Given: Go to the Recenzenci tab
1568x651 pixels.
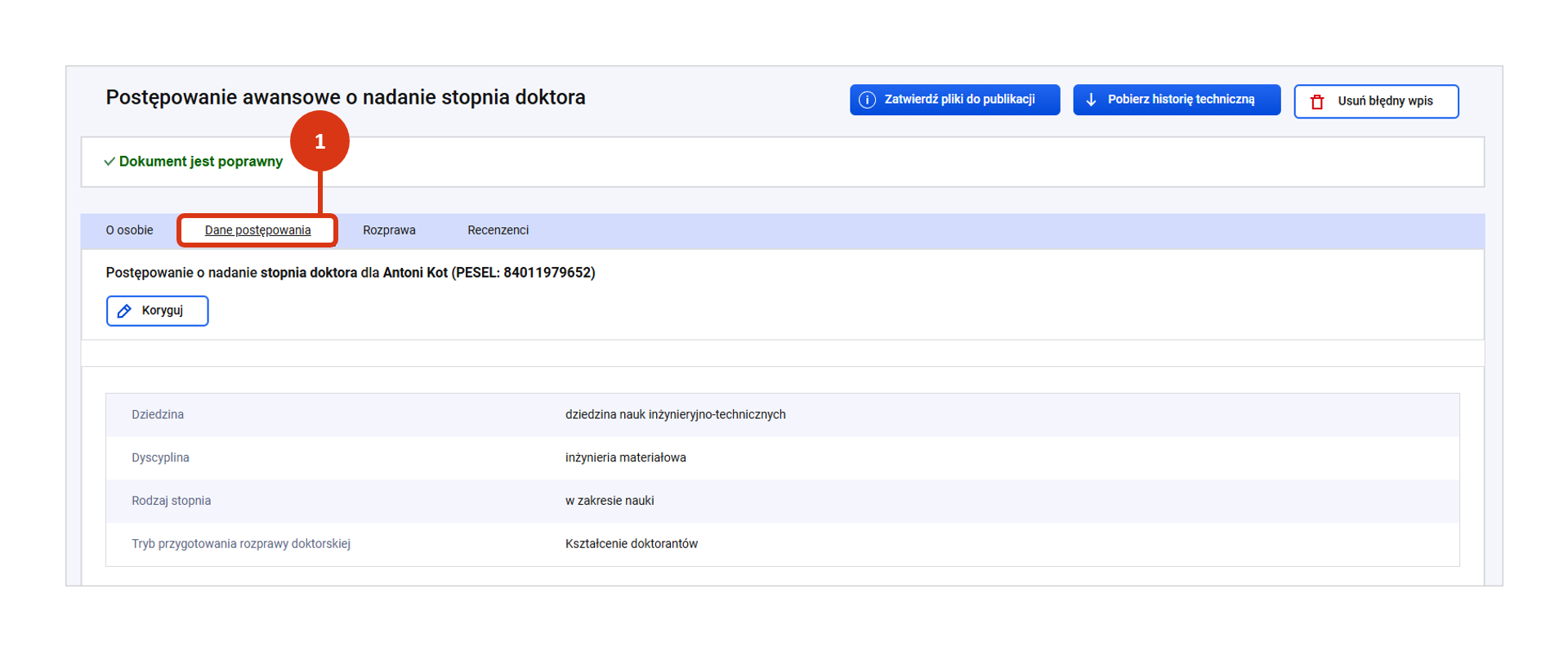Looking at the screenshot, I should (x=498, y=230).
